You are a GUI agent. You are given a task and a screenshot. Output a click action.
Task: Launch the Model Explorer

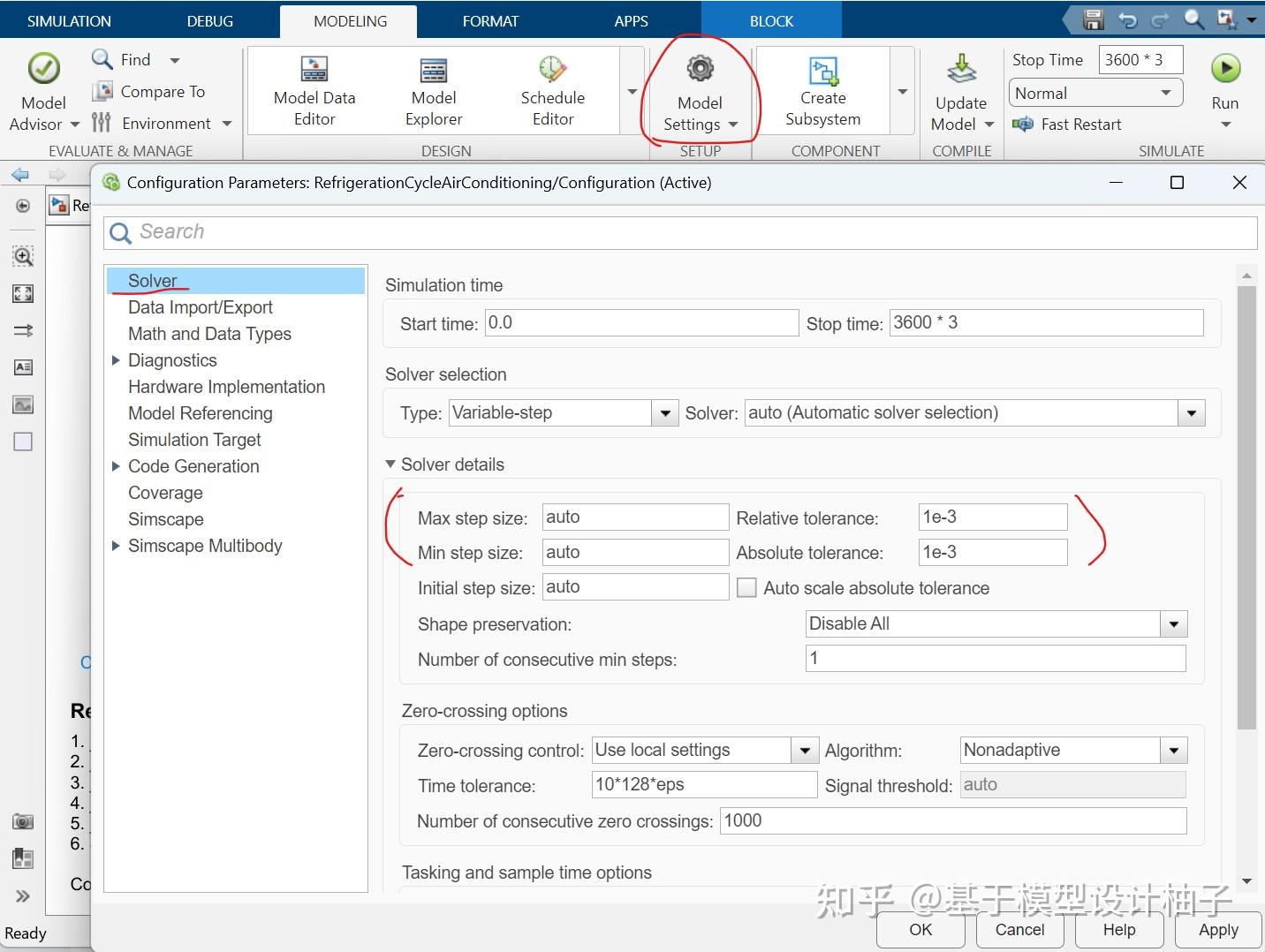pyautogui.click(x=433, y=70)
